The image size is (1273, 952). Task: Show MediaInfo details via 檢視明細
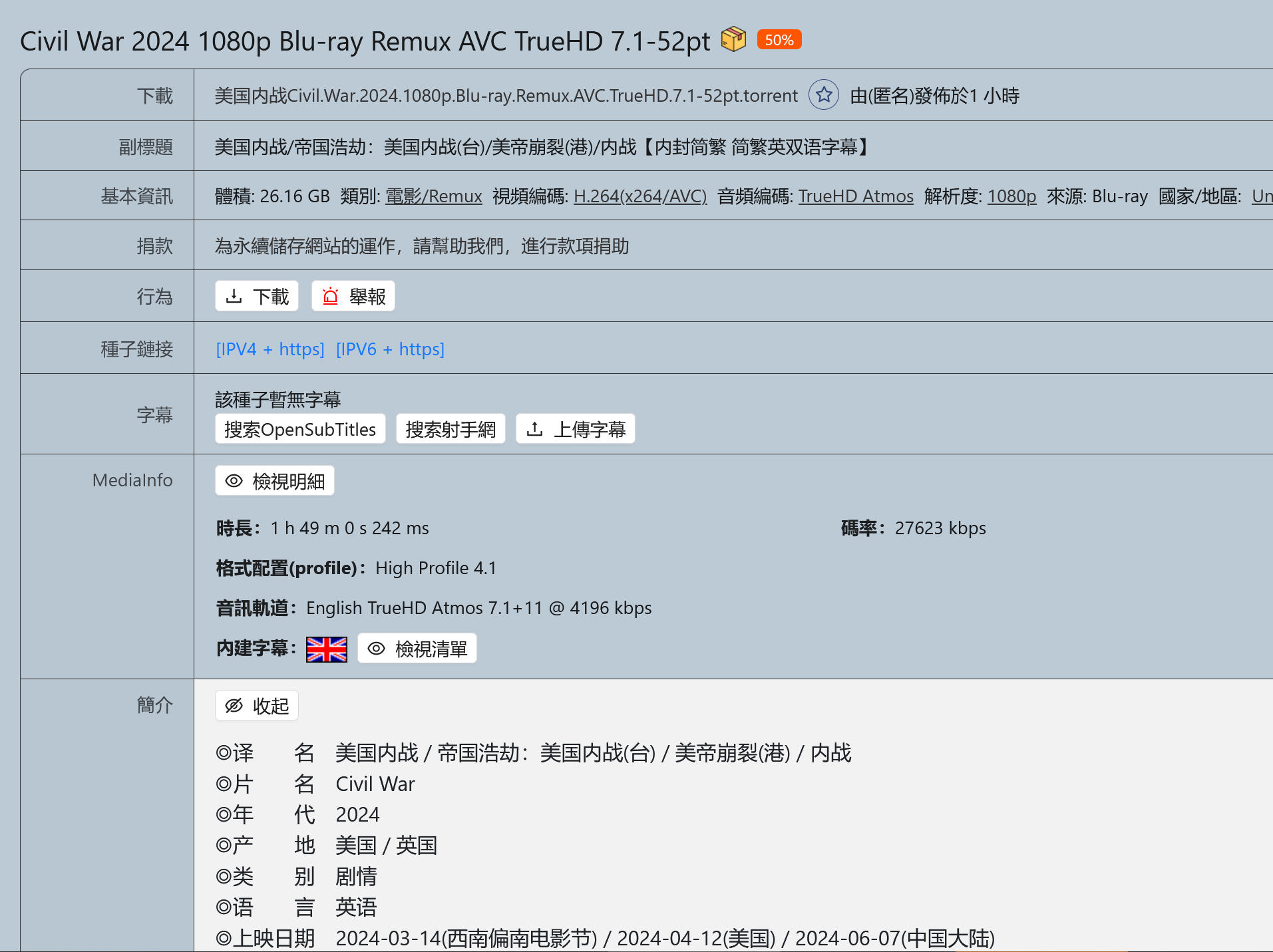click(275, 481)
